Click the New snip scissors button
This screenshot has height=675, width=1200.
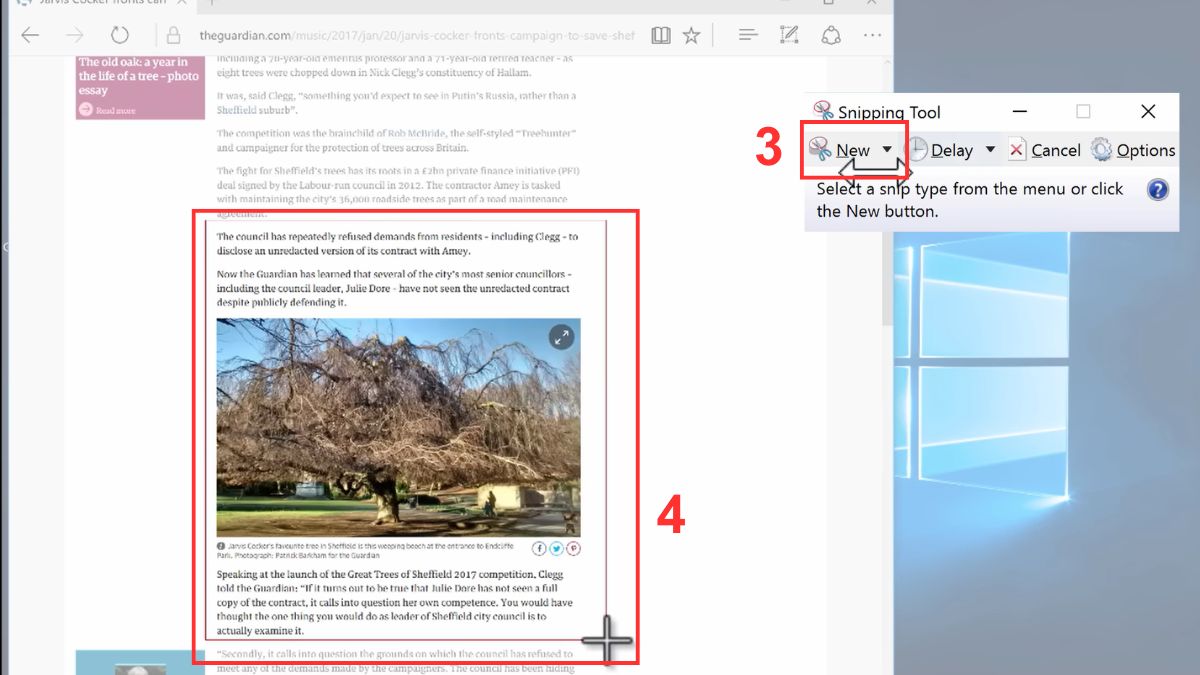point(840,150)
